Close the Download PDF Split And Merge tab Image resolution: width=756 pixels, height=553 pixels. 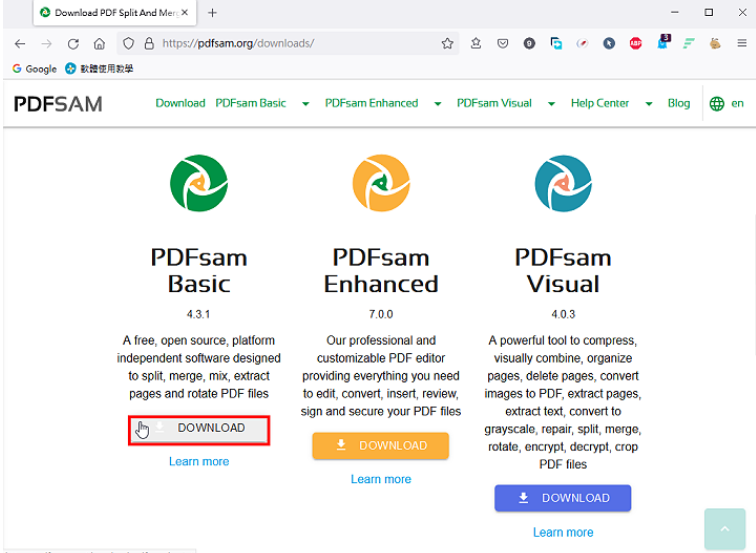(x=185, y=13)
